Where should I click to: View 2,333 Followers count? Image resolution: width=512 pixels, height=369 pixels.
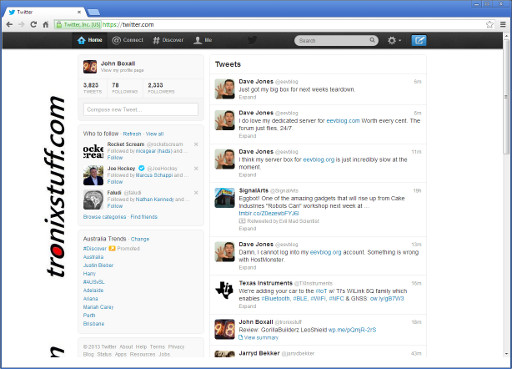tap(161, 88)
